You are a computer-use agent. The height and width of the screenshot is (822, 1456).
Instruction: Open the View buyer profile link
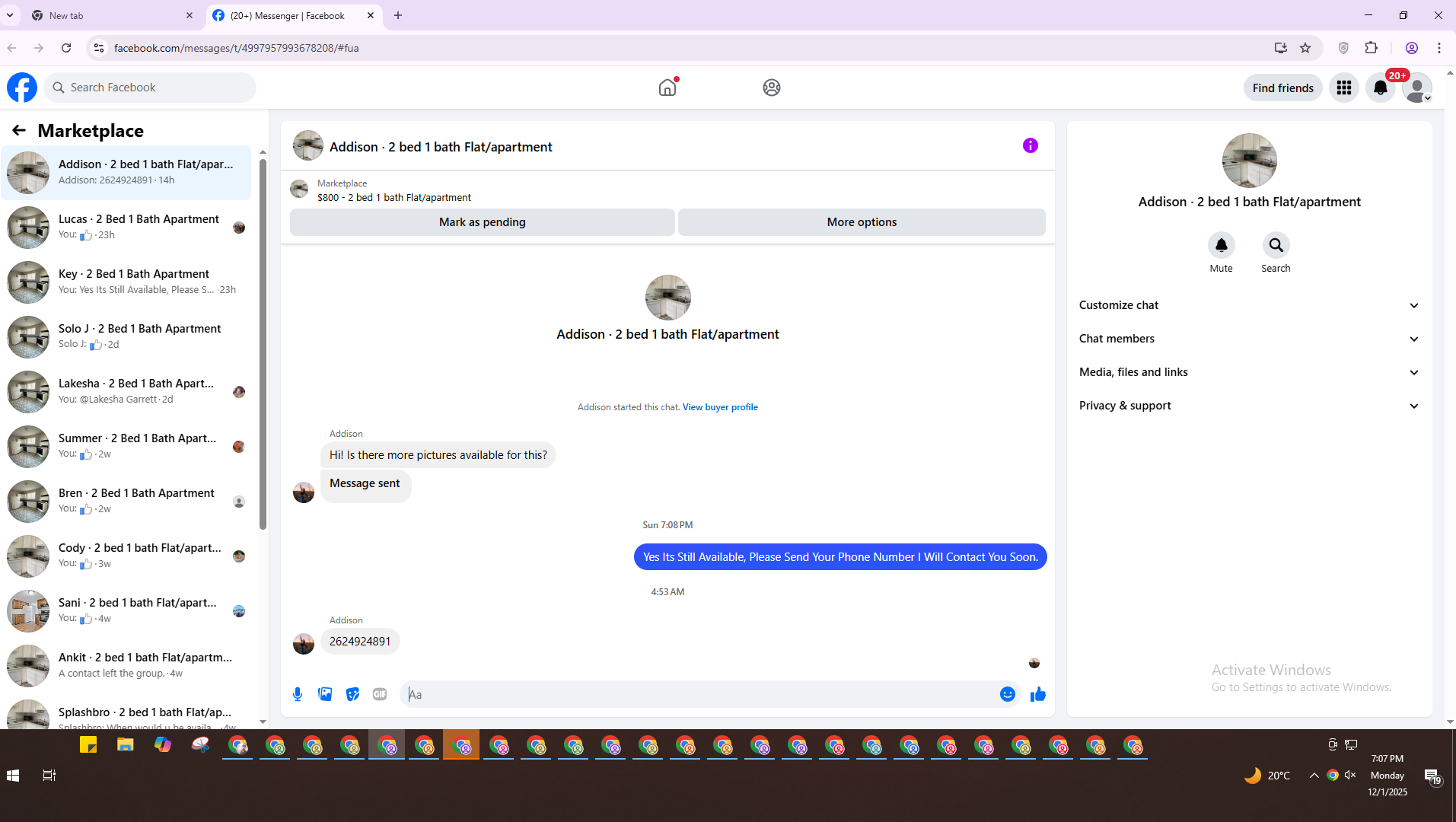[x=720, y=407]
